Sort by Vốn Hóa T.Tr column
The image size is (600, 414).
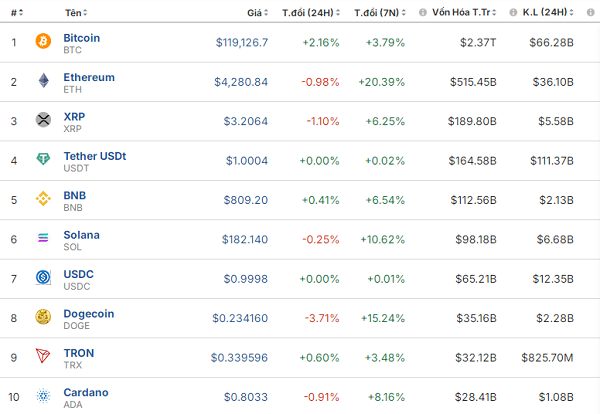[464, 13]
